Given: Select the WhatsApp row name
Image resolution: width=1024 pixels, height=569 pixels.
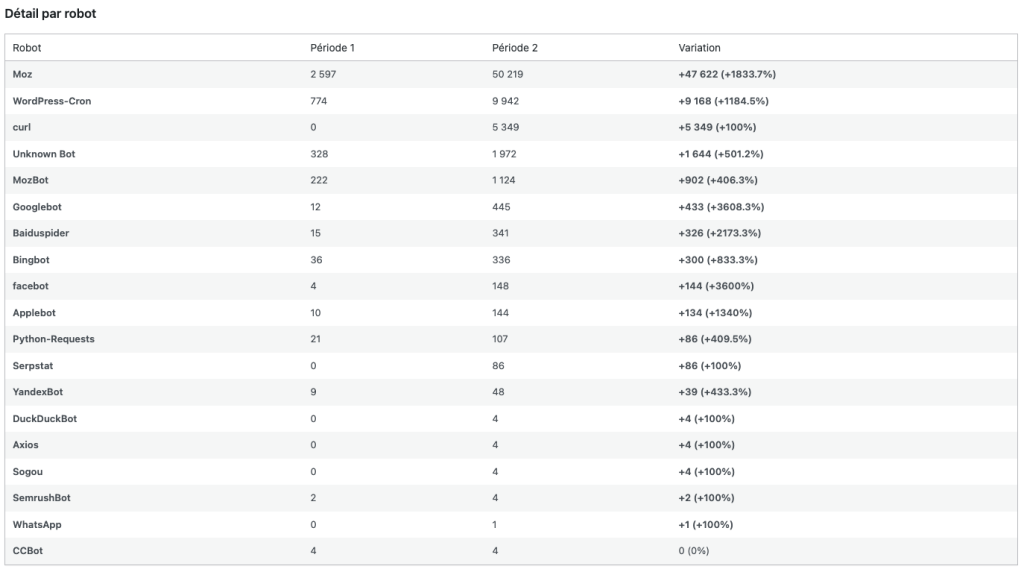Looking at the screenshot, I should pyautogui.click(x=37, y=525).
